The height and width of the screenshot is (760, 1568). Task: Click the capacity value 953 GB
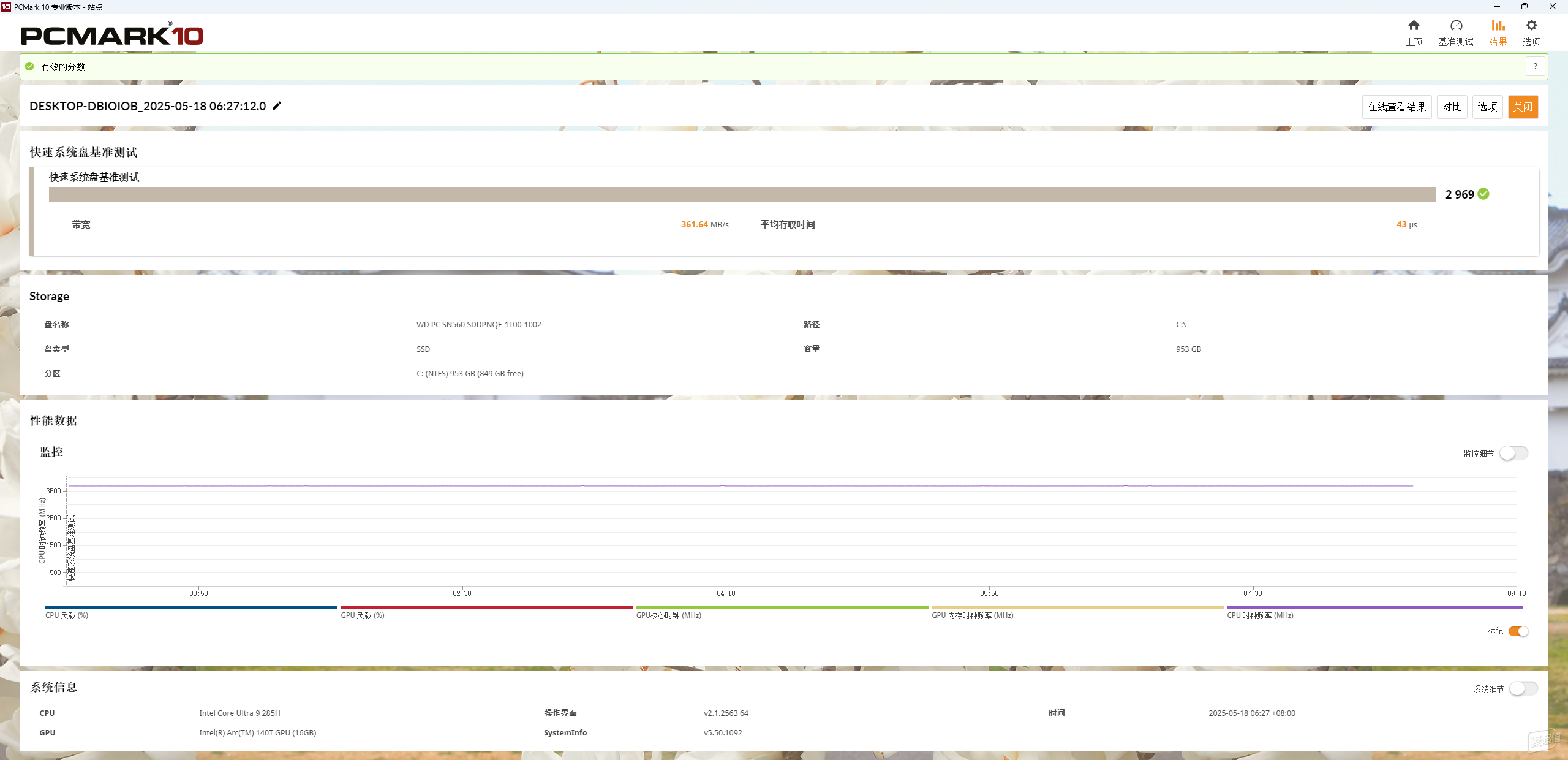[1188, 349]
